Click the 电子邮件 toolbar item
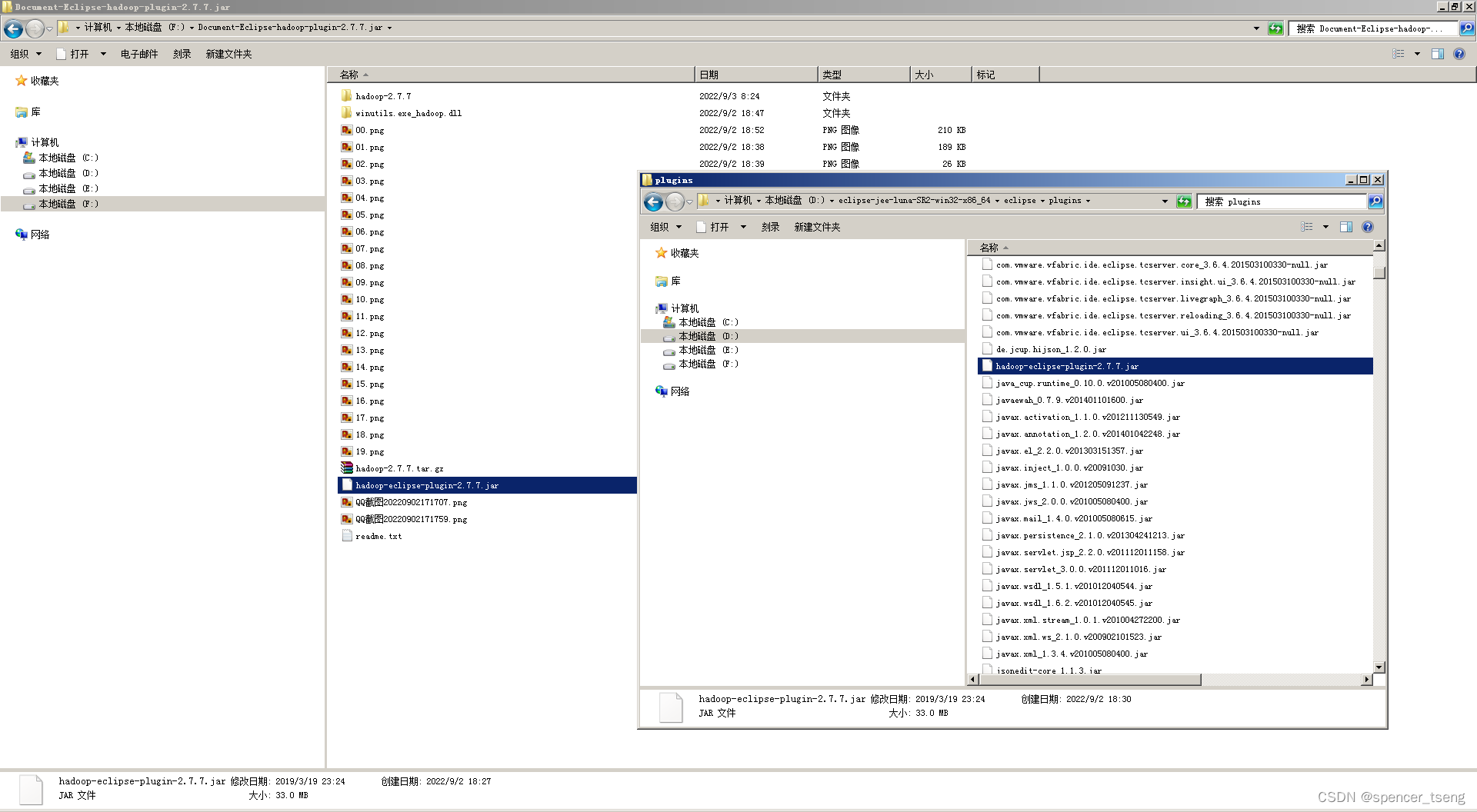 coord(138,54)
